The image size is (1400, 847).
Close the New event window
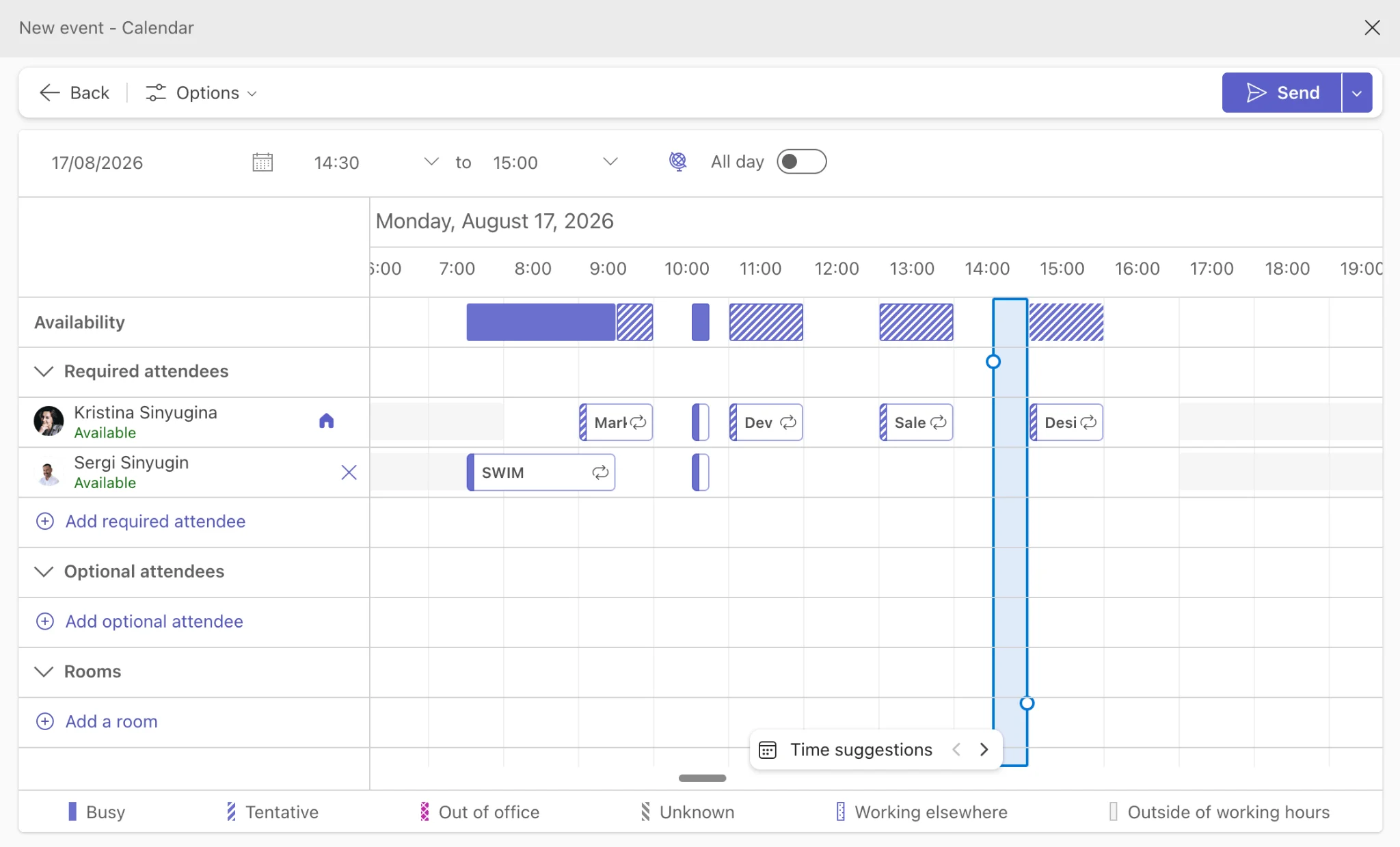tap(1372, 28)
